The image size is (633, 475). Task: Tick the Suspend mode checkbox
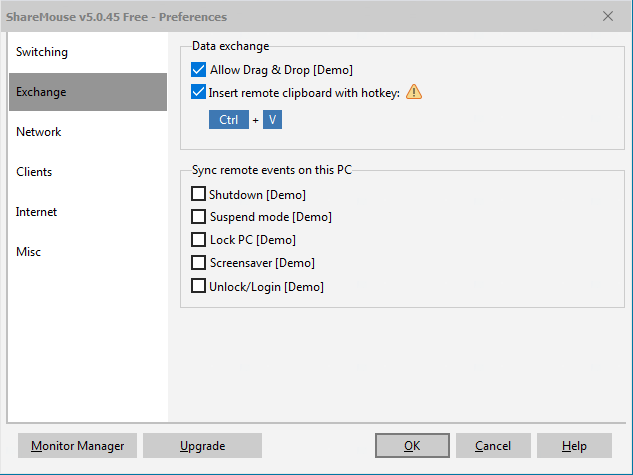[x=198, y=217]
